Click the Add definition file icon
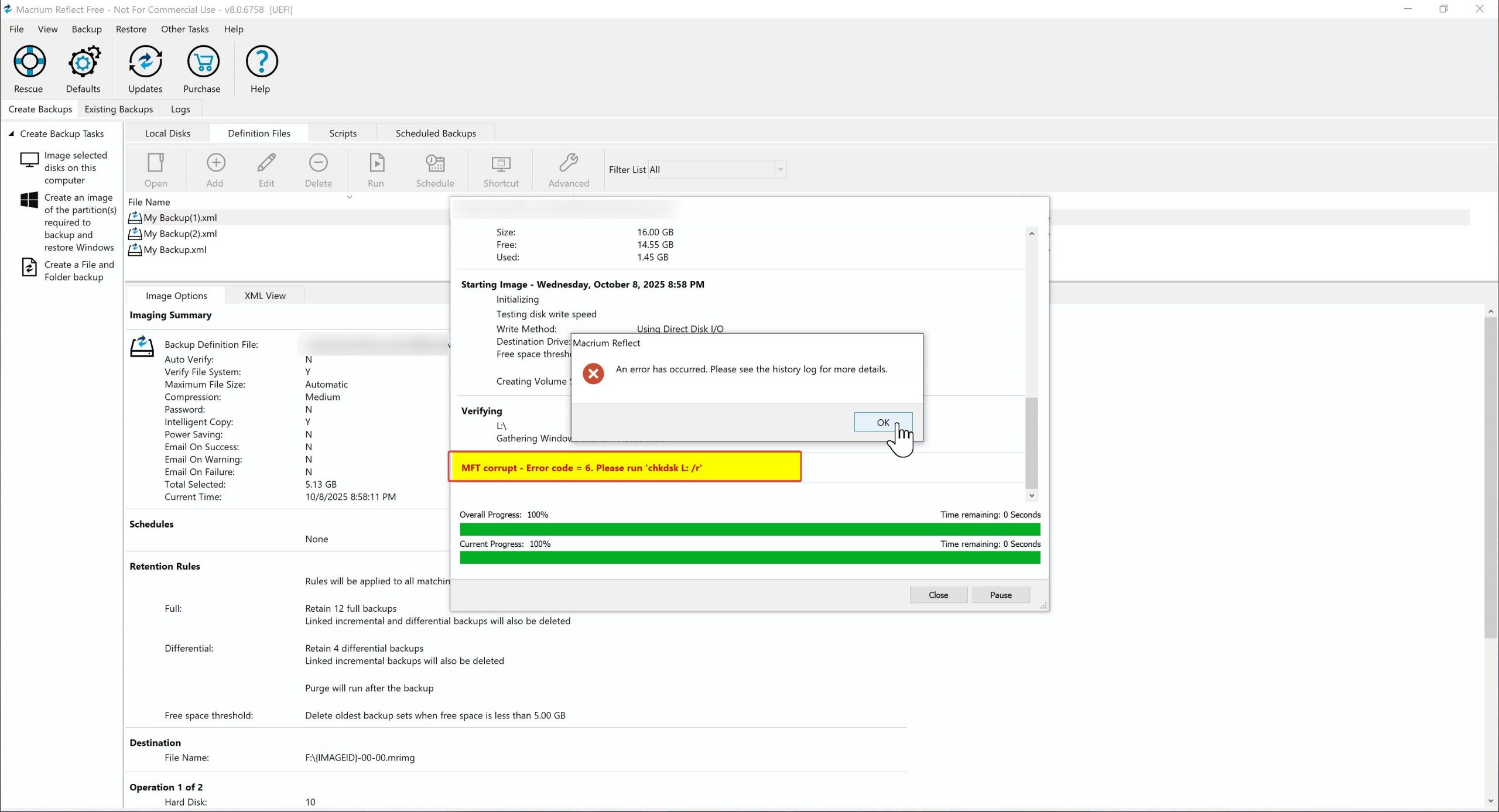This screenshot has height=812, width=1499. [215, 163]
